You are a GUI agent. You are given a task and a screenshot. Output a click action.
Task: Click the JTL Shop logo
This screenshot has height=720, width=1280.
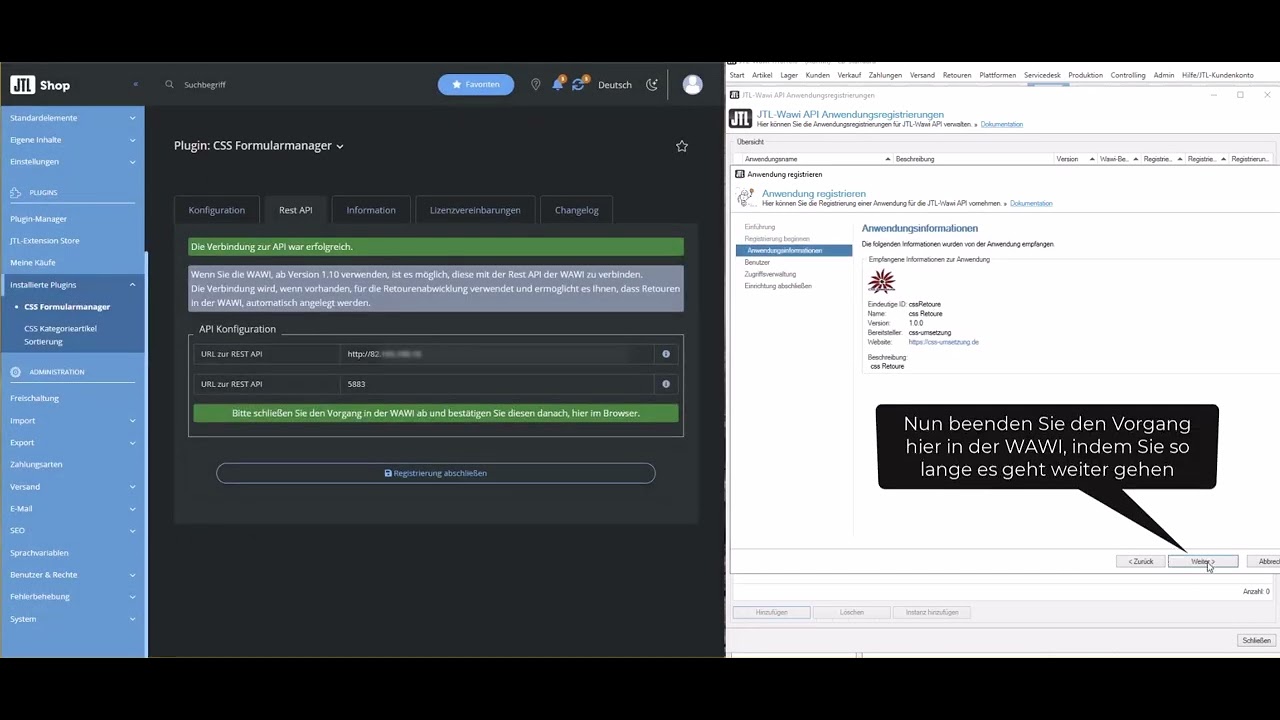(x=40, y=85)
